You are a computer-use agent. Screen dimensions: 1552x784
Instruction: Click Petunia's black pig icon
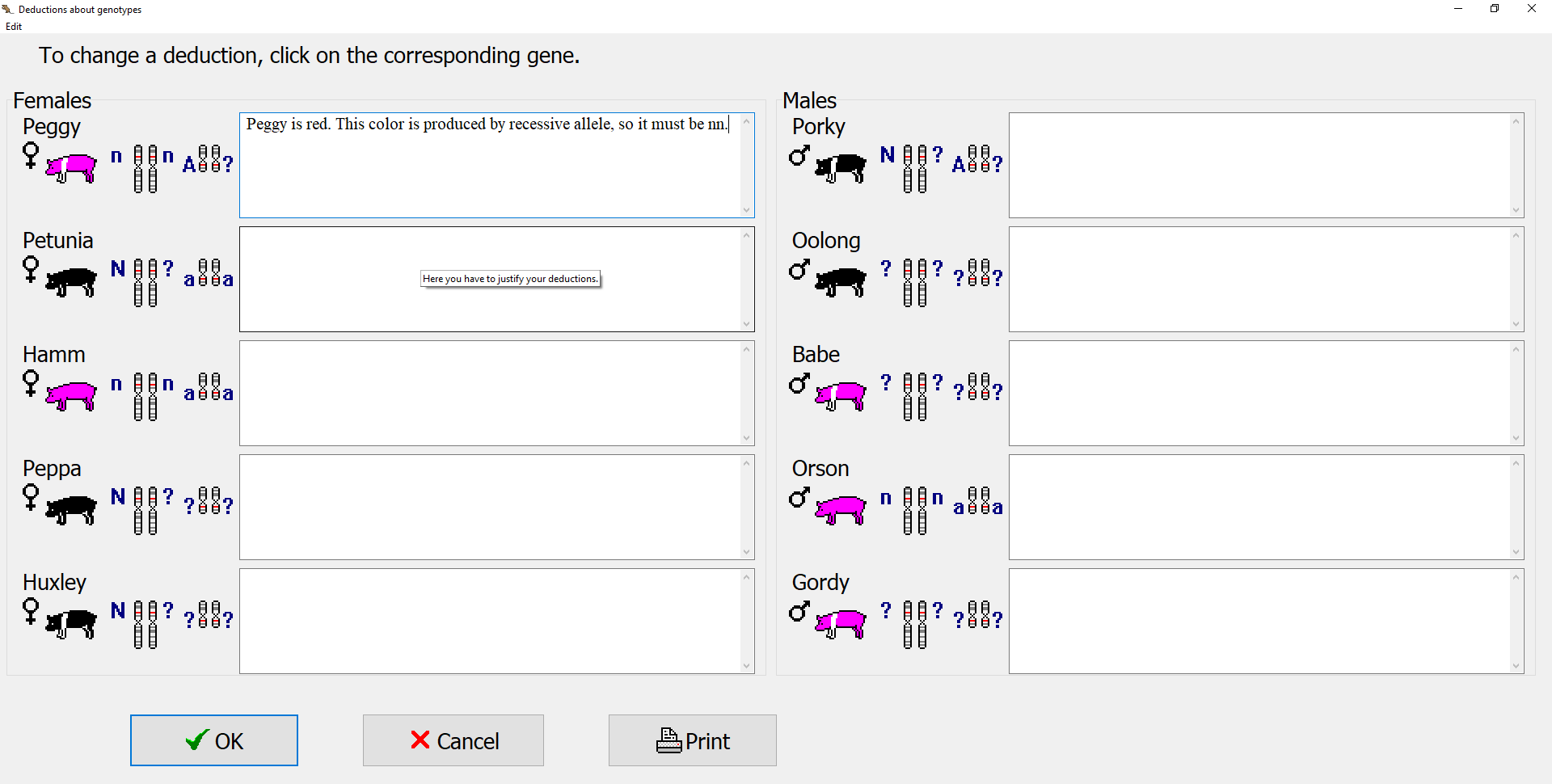71,280
